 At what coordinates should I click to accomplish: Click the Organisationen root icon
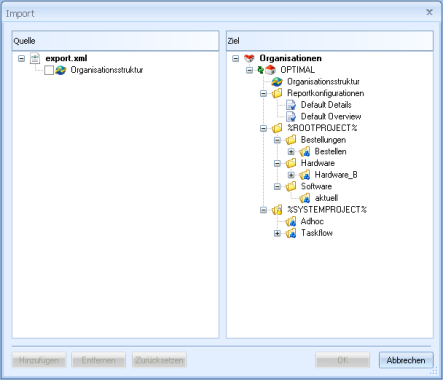249,58
